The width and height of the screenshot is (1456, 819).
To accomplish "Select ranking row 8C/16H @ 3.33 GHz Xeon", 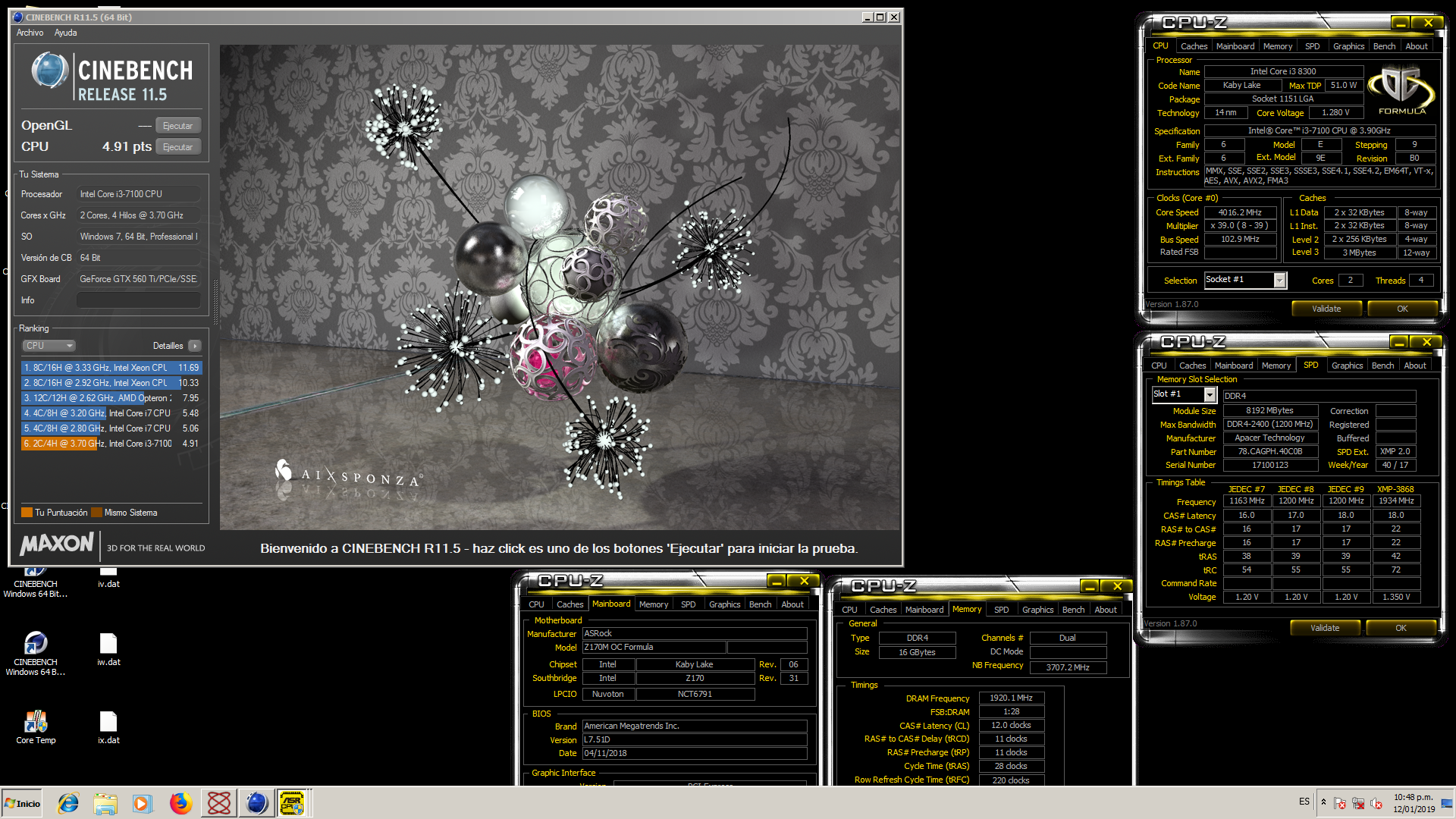I will pos(111,368).
